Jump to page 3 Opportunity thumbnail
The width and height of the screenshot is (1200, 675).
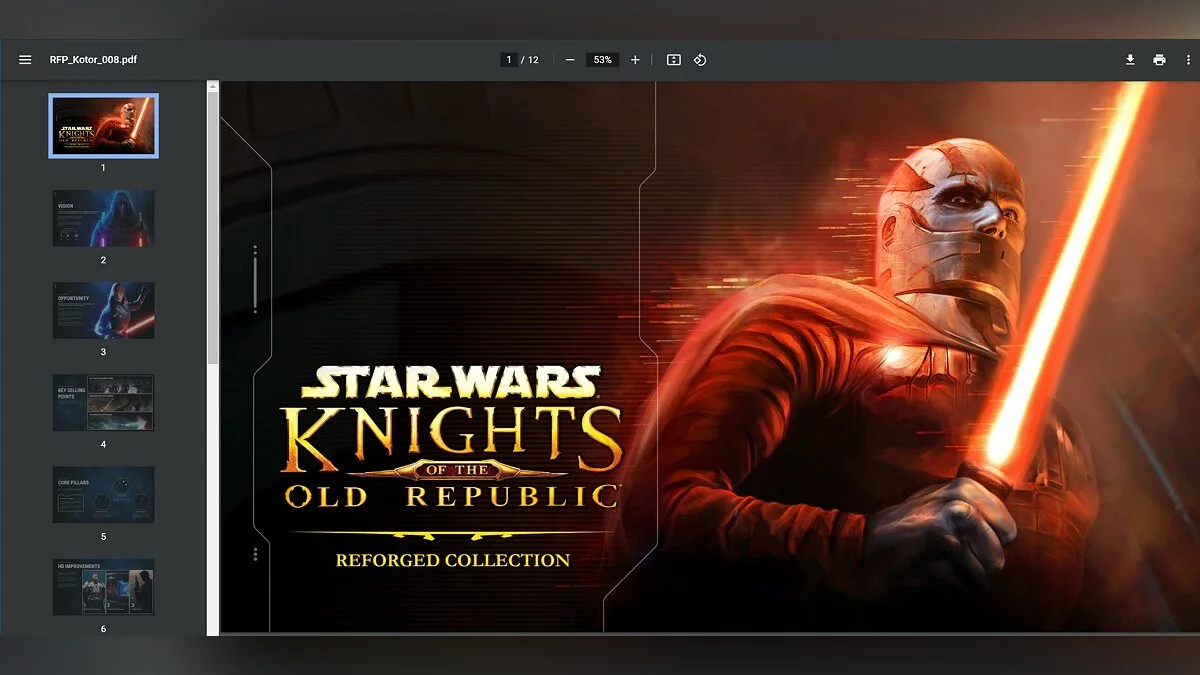click(x=103, y=310)
